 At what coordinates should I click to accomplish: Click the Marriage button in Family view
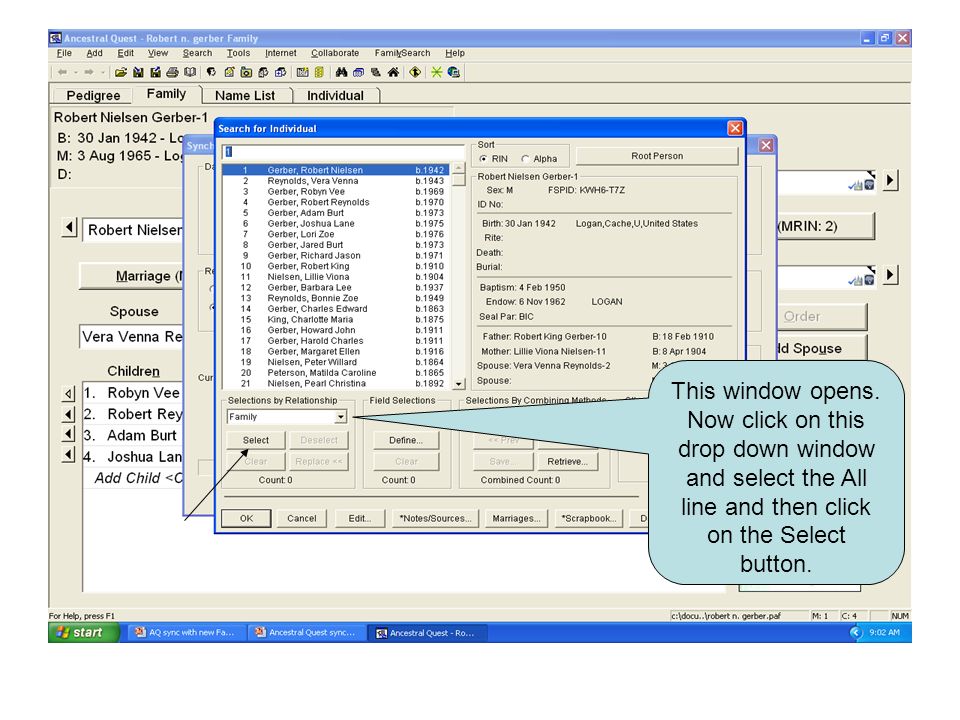[x=132, y=276]
